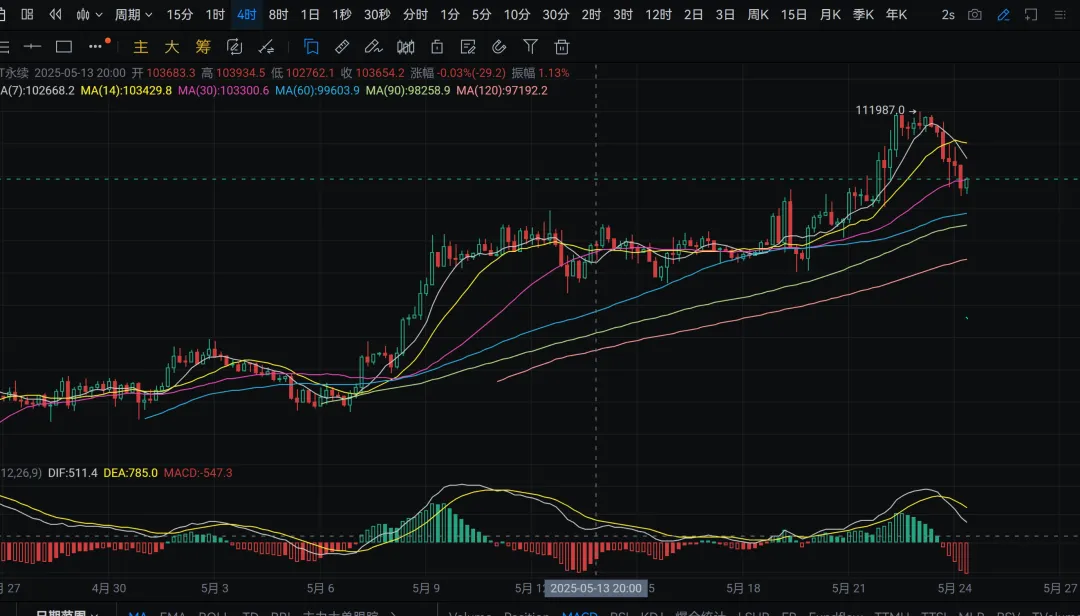The height and width of the screenshot is (616, 1080).
Task: Open the filter funnel tool
Action: click(x=531, y=46)
